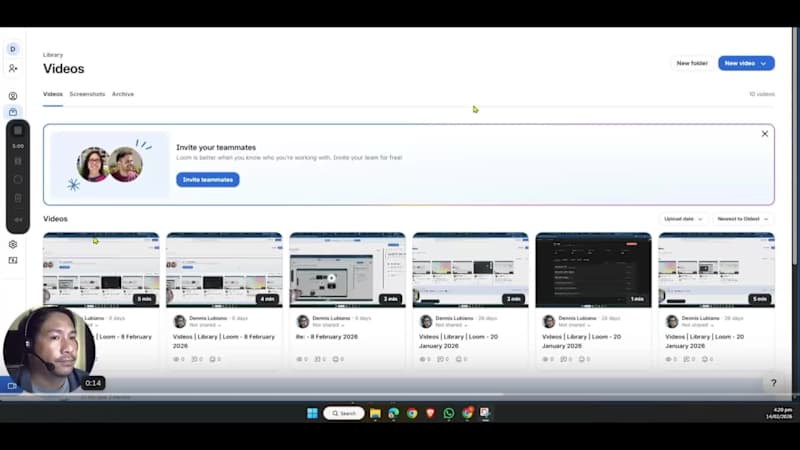Open Brave browser from the taskbar
Image resolution: width=800 pixels, height=450 pixels.
point(430,413)
